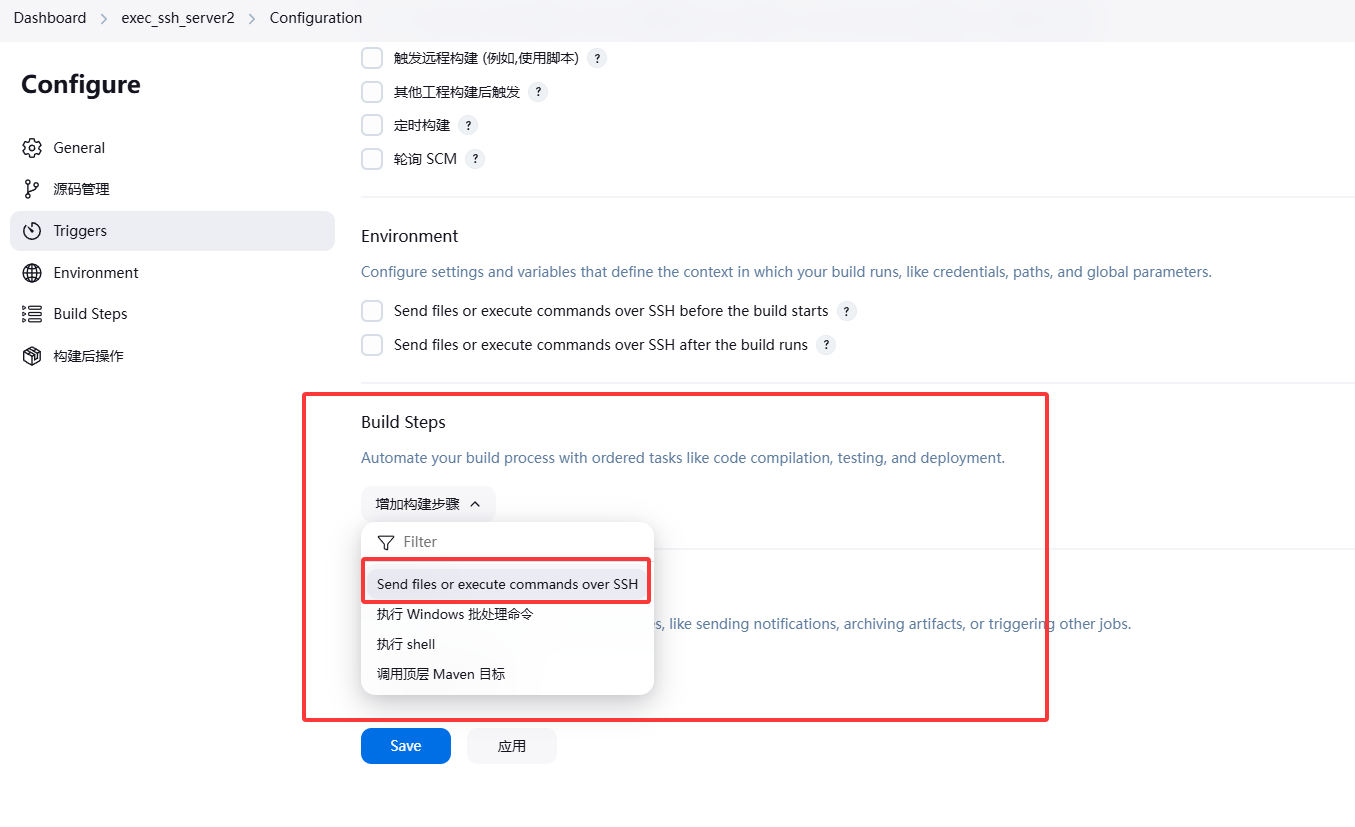Click the 构建后操作 box icon
Image resolution: width=1355 pixels, height=827 pixels.
(x=32, y=356)
